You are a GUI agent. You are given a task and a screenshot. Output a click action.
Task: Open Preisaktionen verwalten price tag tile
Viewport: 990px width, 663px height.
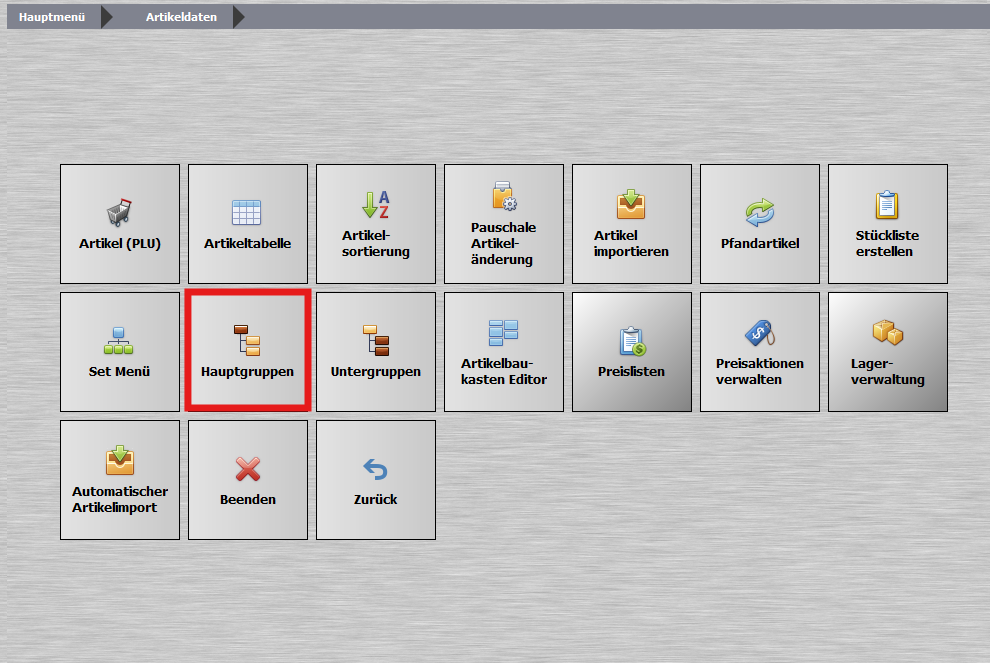coord(760,352)
